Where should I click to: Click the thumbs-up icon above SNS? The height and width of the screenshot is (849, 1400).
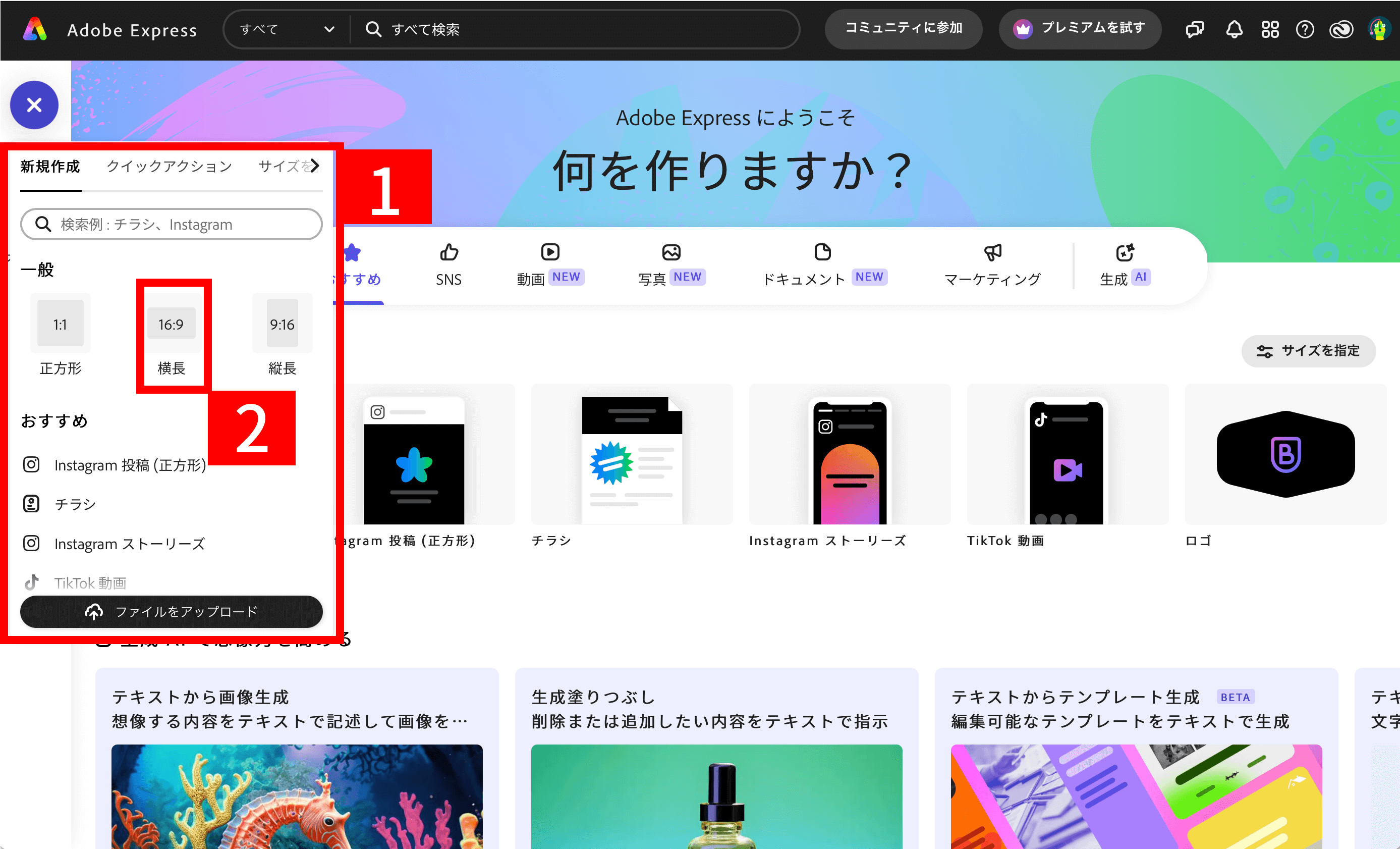point(449,251)
